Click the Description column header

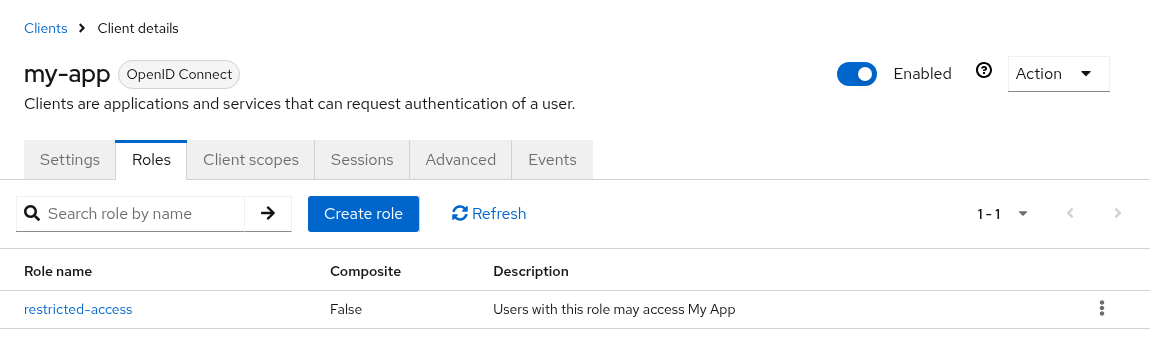[531, 271]
